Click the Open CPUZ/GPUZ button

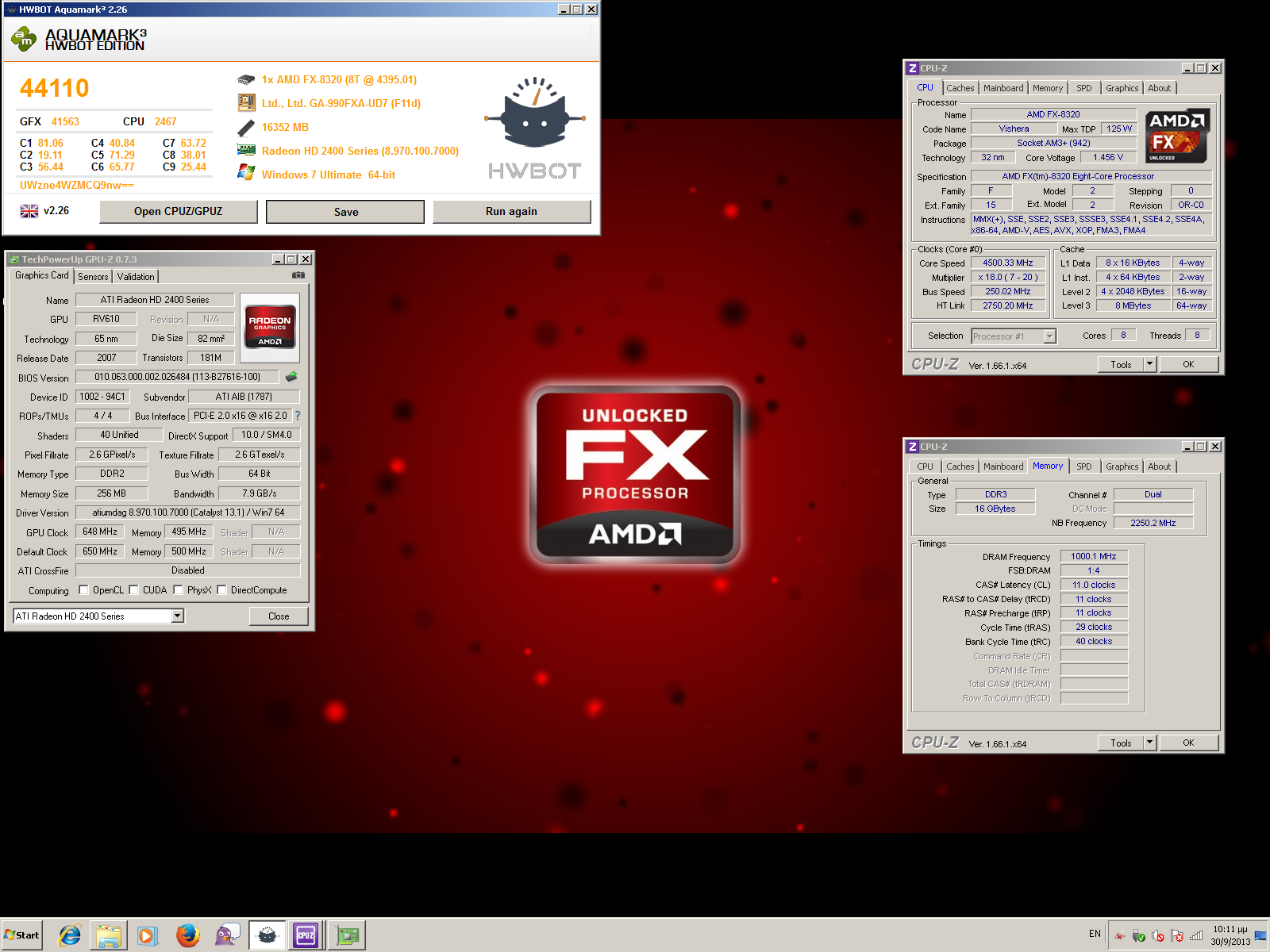[178, 211]
